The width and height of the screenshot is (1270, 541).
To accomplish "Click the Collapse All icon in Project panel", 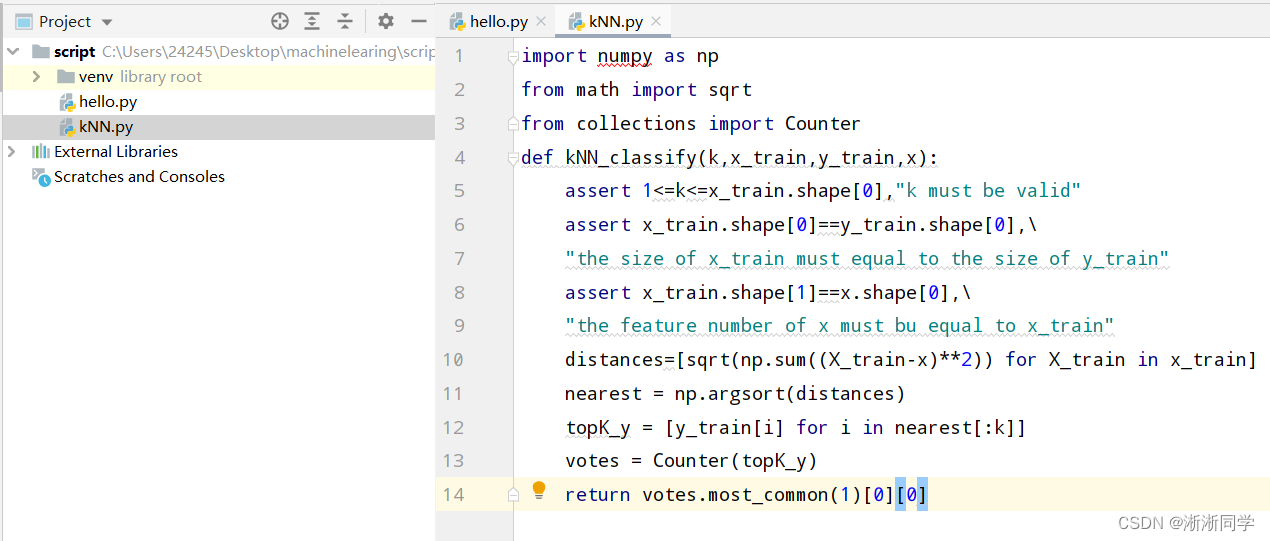I will 345,21.
